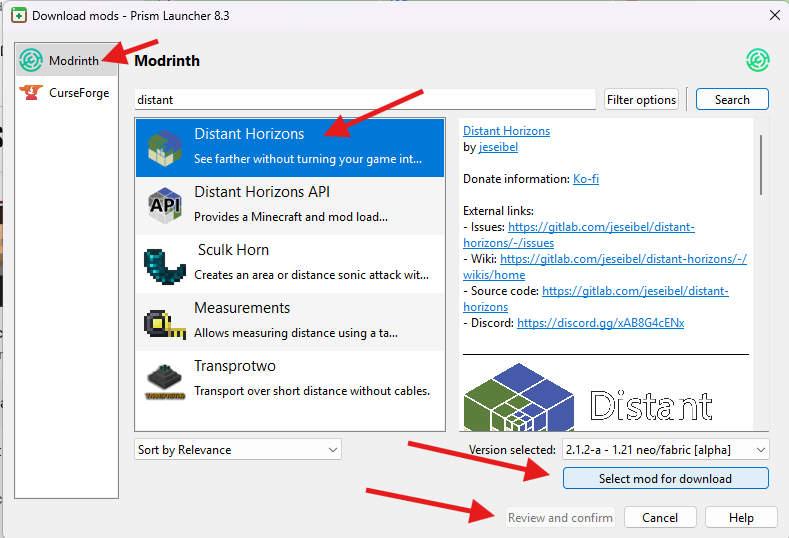Image resolution: width=789 pixels, height=538 pixels.
Task: Click the green Modrinth logo at top right
Action: pos(757,60)
